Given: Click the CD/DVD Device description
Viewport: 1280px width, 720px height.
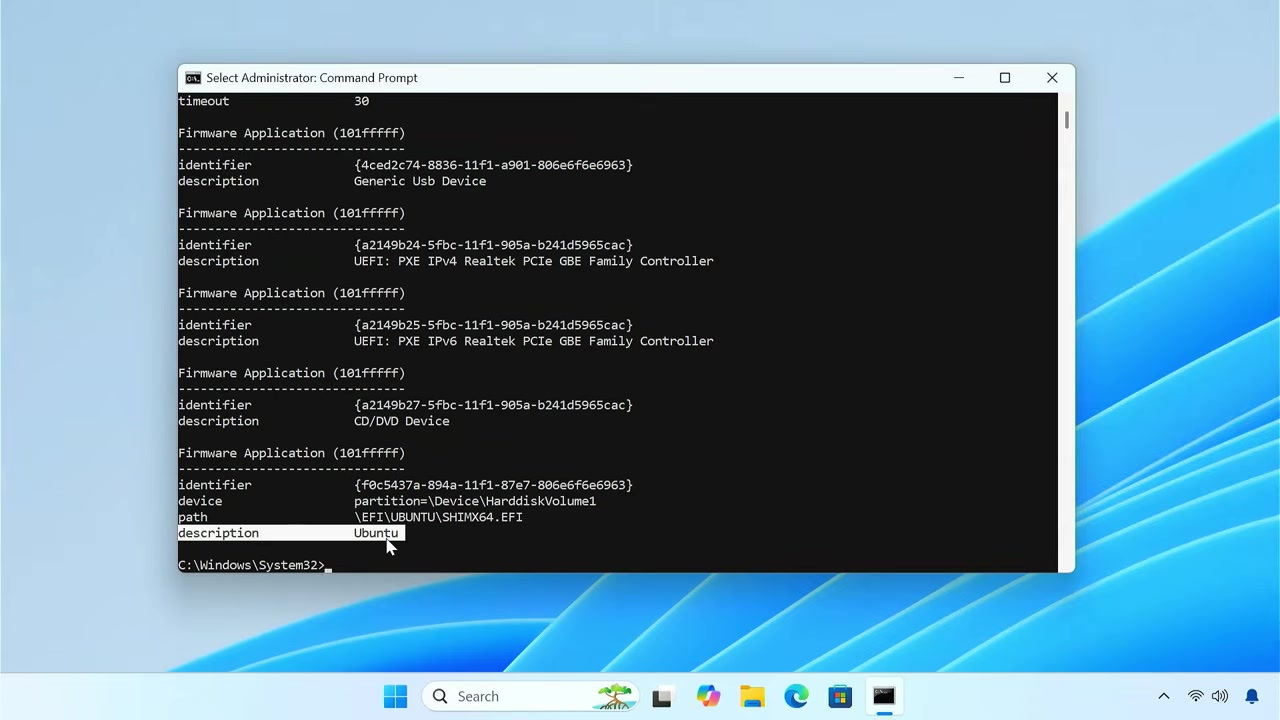Looking at the screenshot, I should (x=402, y=421).
